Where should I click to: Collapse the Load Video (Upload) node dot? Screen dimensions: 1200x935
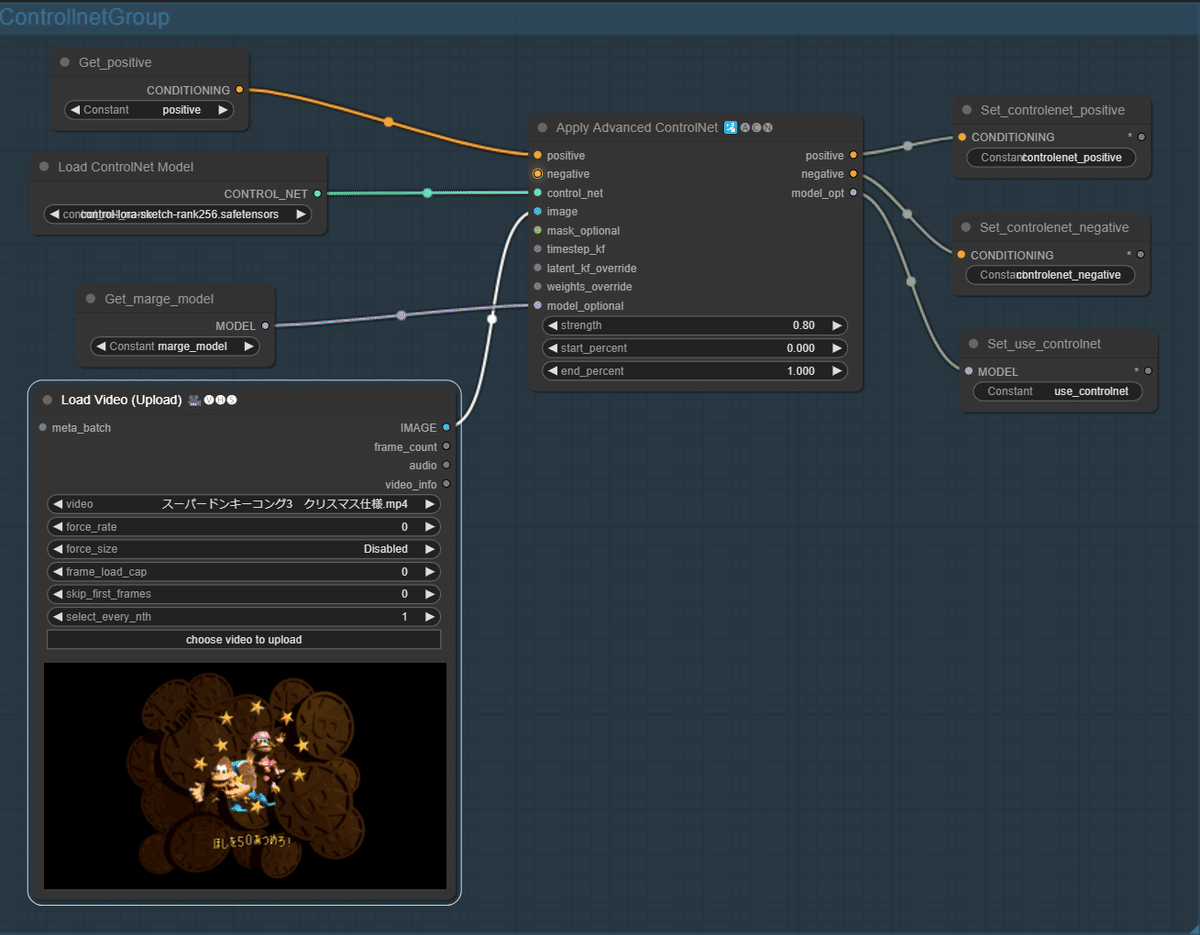coord(47,400)
